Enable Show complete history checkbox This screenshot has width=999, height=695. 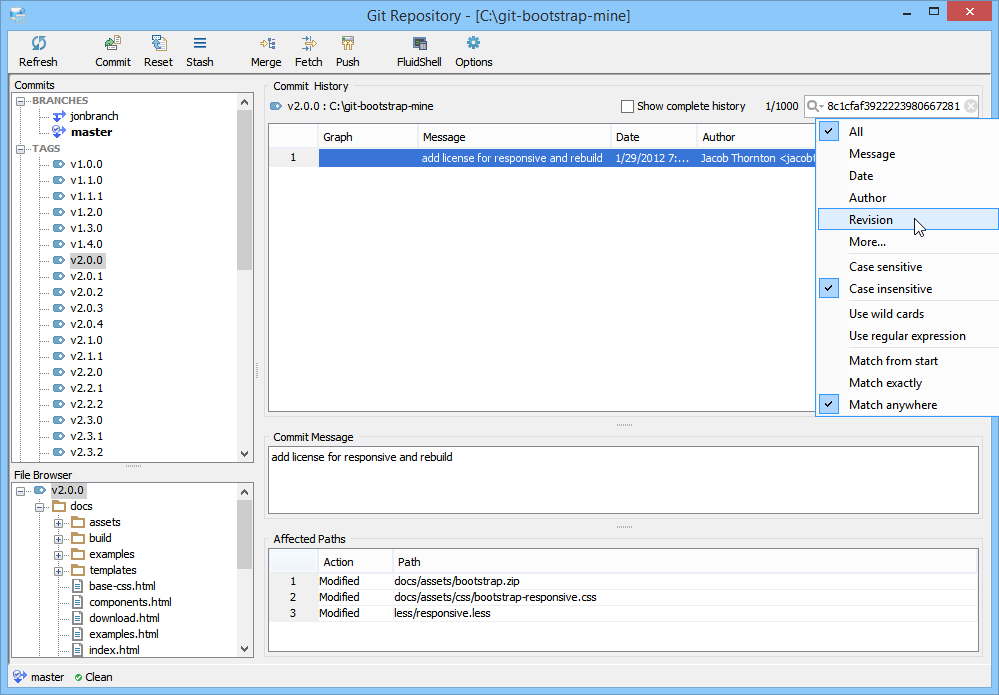click(628, 106)
